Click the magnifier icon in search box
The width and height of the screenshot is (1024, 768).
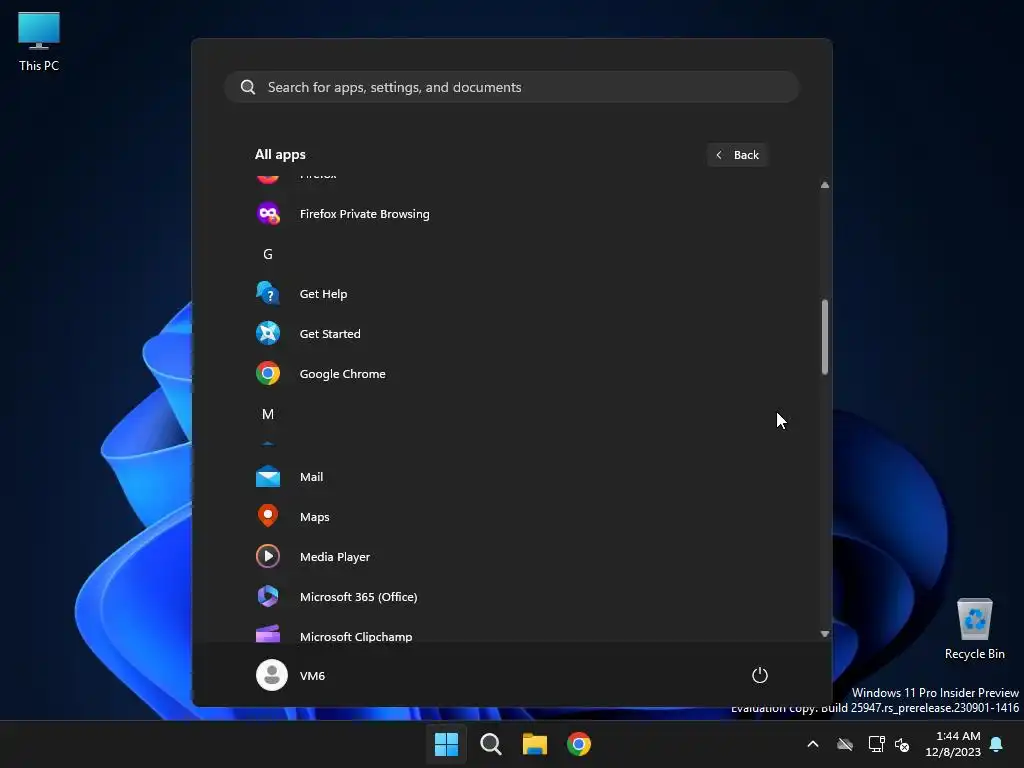pos(248,87)
